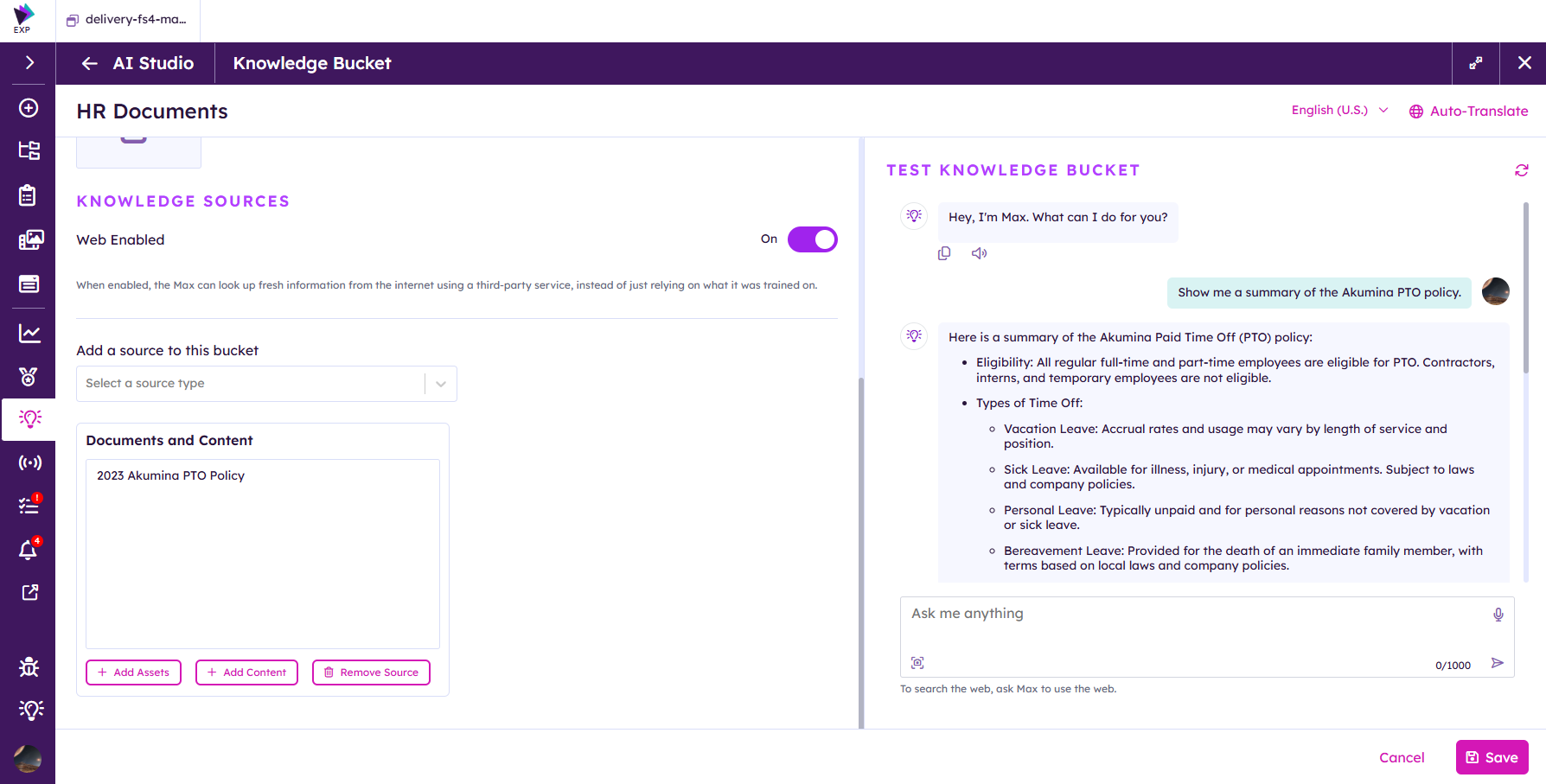Click the AI Studio breadcrumb label
Screen dimensions: 1546x784
[153, 63]
